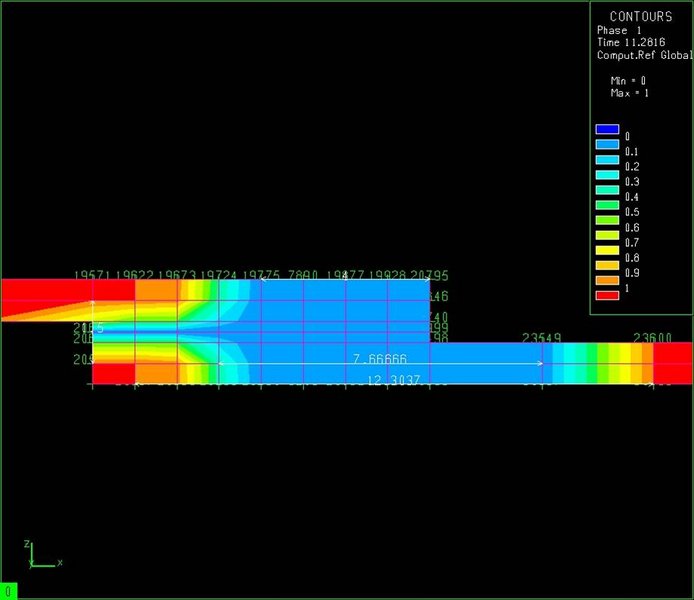Click the green '0' status box
Image resolution: width=694 pixels, height=600 pixels.
[9, 591]
